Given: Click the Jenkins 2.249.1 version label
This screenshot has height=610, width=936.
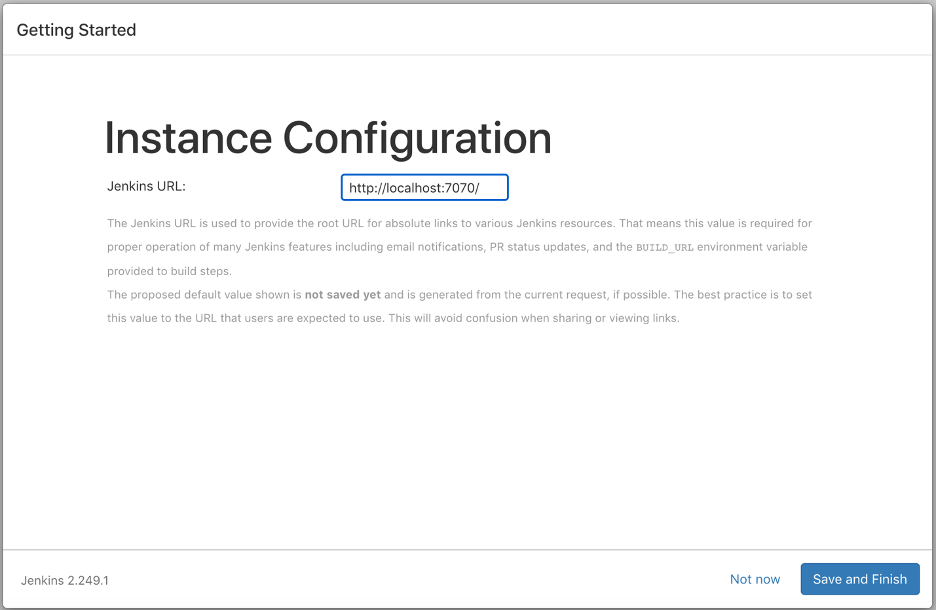Looking at the screenshot, I should coord(65,580).
